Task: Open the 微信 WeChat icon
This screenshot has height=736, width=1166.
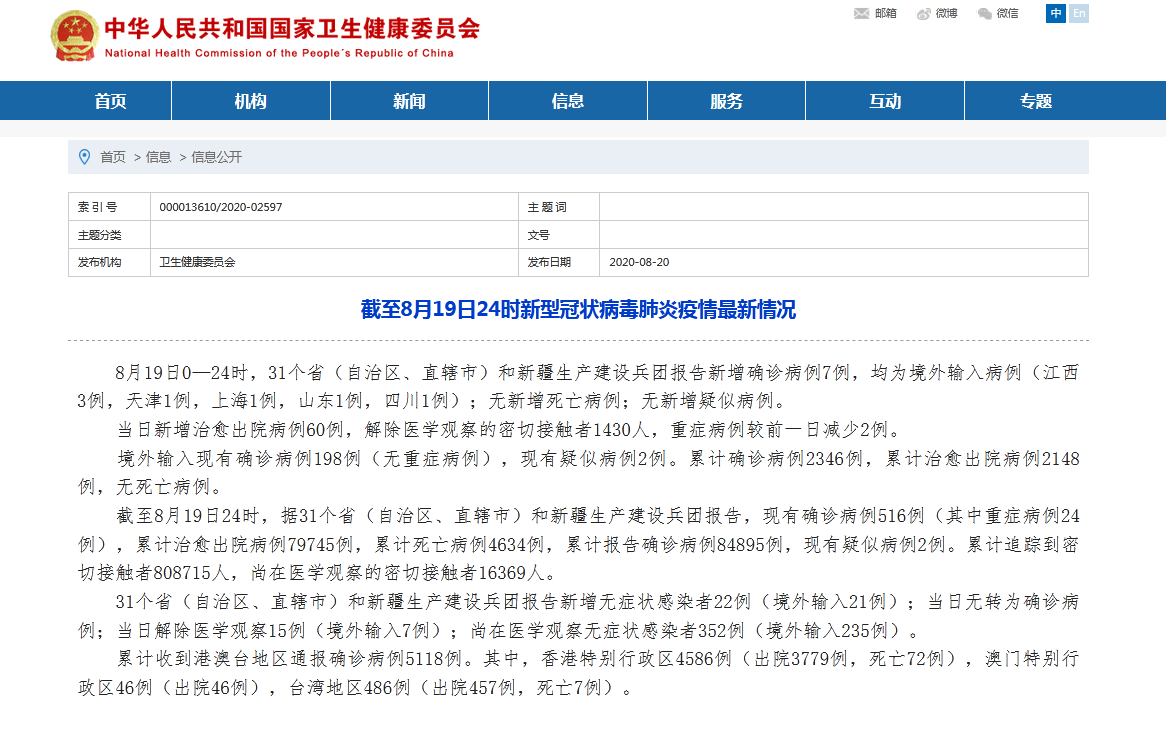Action: (985, 13)
